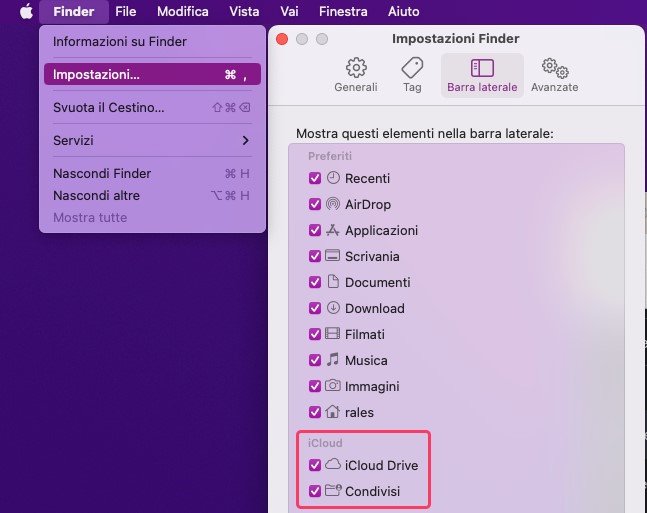The height and width of the screenshot is (513, 647).
Task: Uncheck the rales home checkbox
Action: click(315, 412)
